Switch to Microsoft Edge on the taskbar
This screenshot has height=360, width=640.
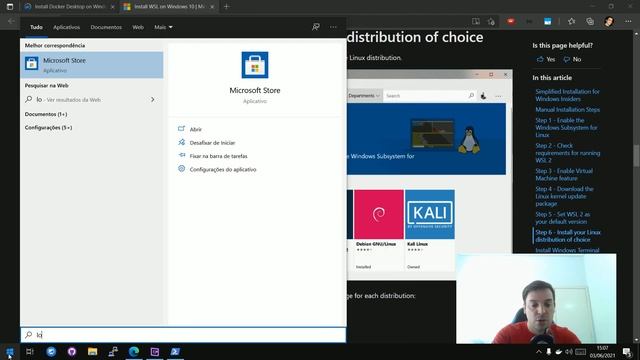[134, 351]
